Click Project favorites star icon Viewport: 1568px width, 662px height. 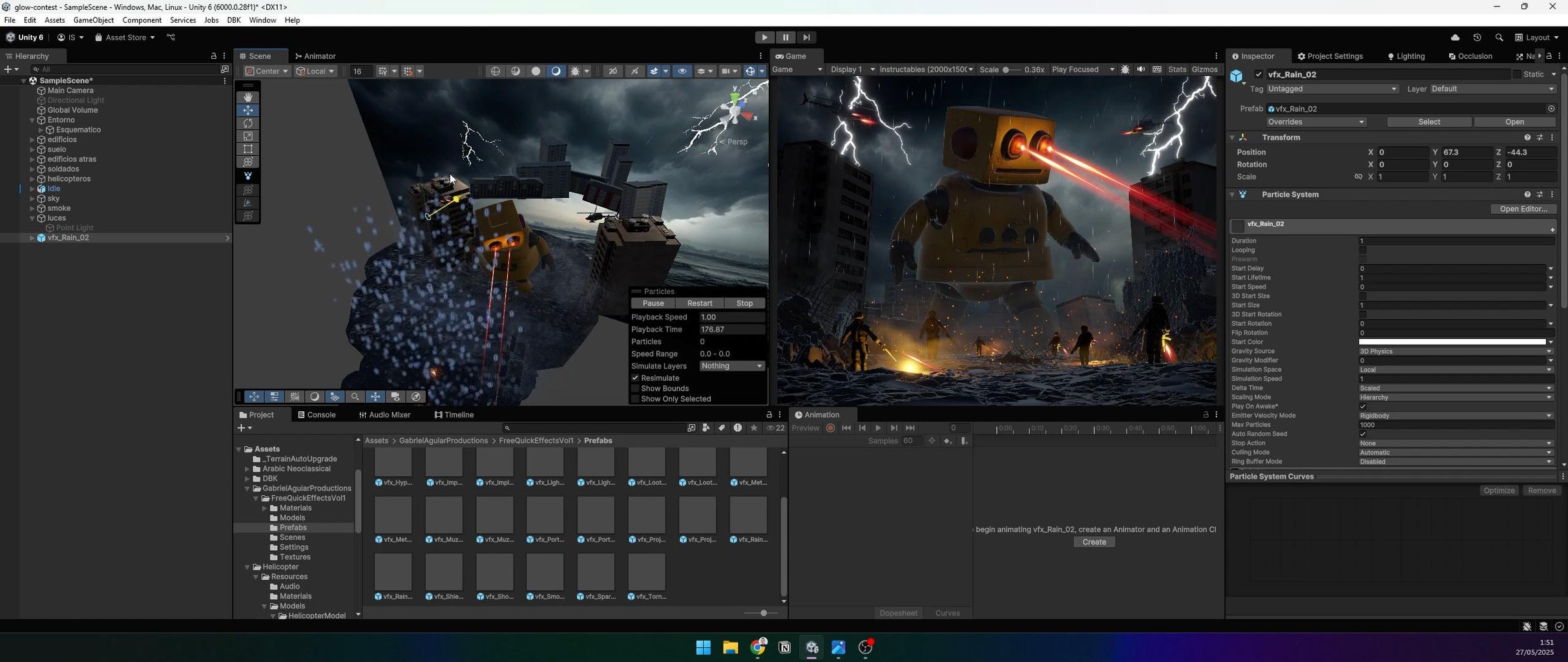[x=753, y=428]
